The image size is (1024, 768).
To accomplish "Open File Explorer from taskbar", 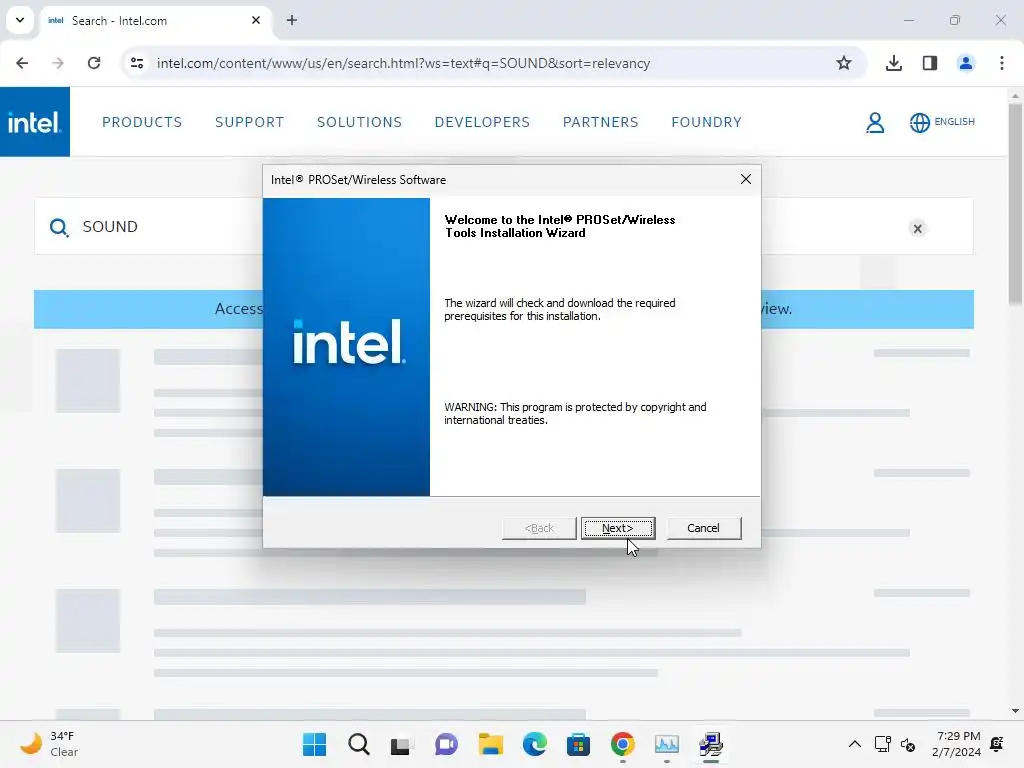I will (490, 744).
